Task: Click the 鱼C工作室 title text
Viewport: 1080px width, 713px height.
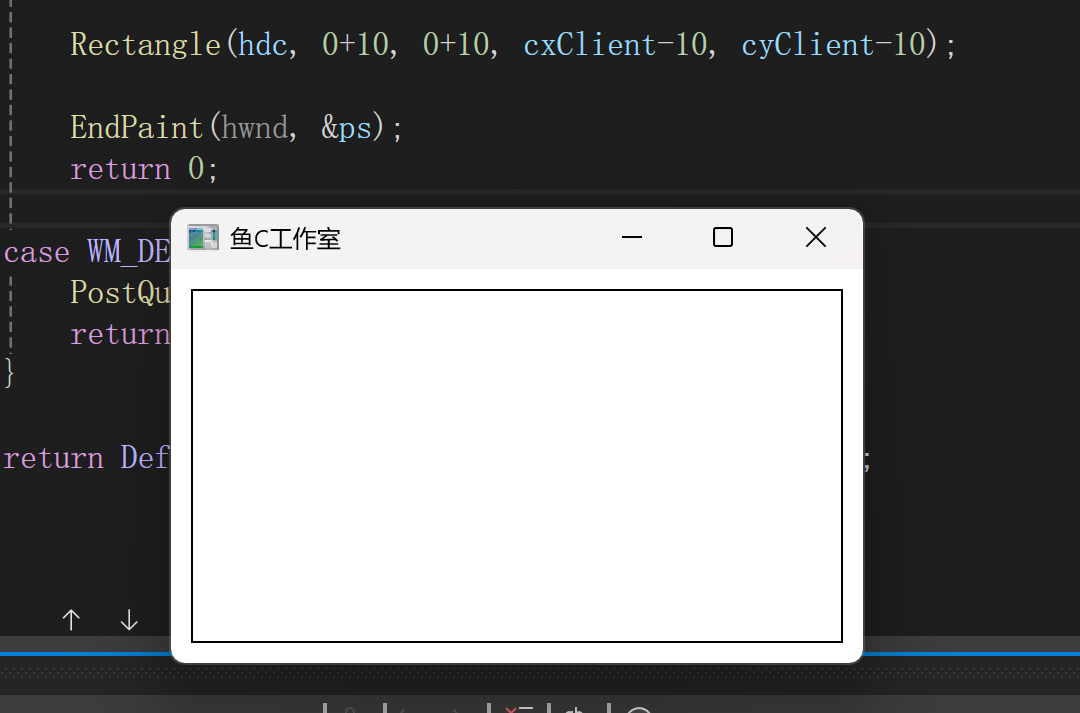Action: coord(285,239)
